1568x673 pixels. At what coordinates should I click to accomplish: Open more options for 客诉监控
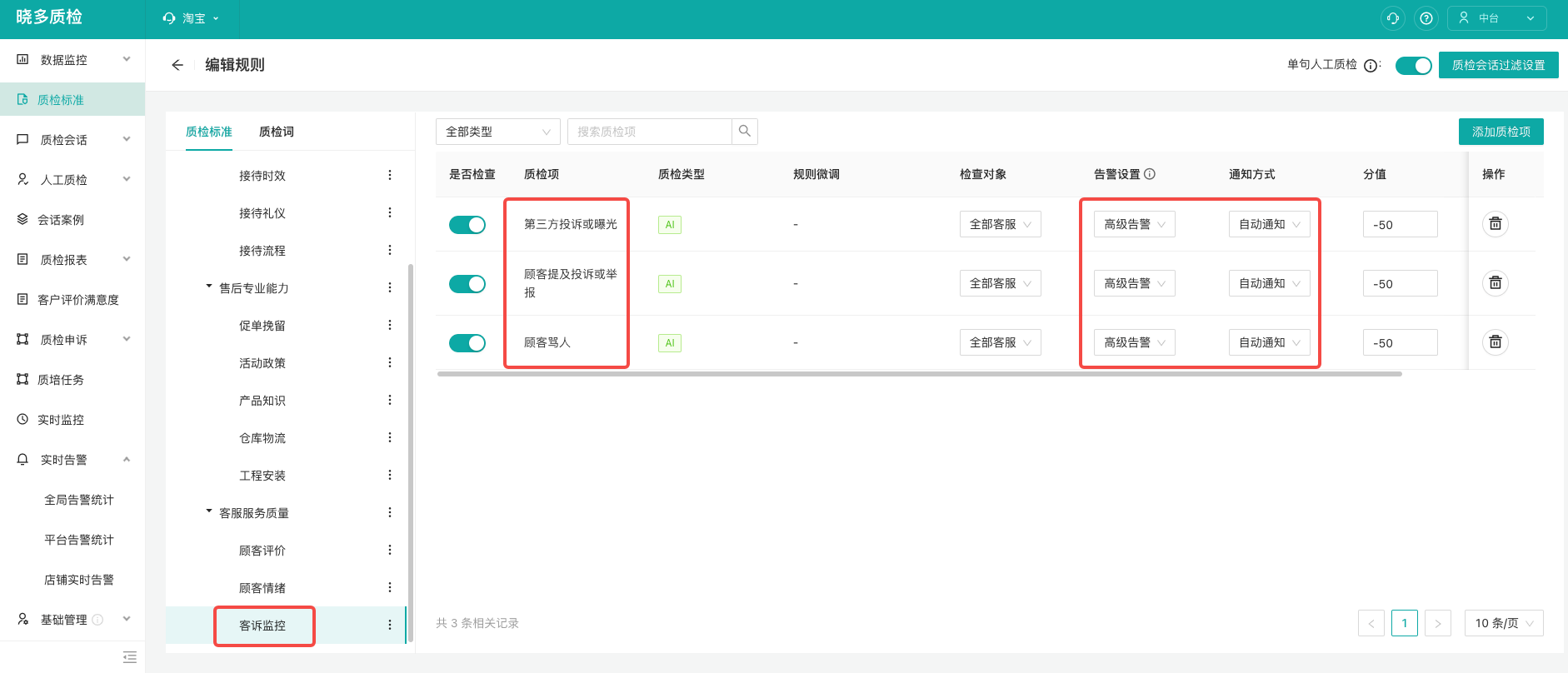pyautogui.click(x=390, y=625)
